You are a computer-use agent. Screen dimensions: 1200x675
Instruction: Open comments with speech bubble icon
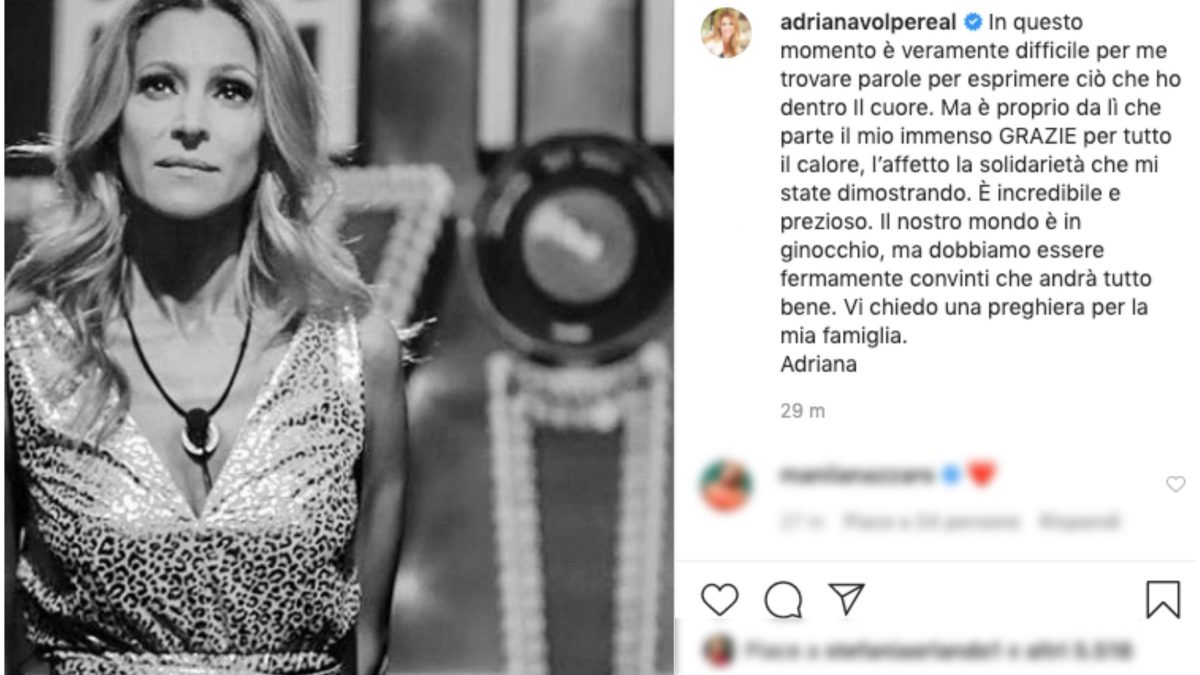pyautogui.click(x=783, y=600)
